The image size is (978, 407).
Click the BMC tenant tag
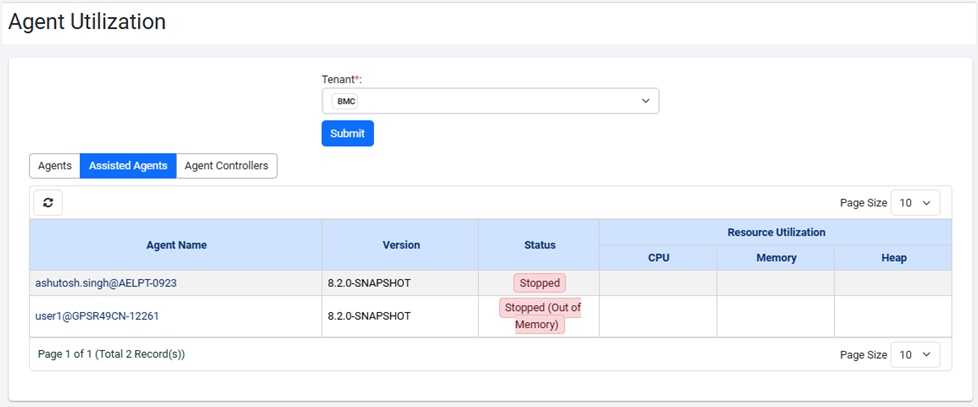tap(346, 101)
